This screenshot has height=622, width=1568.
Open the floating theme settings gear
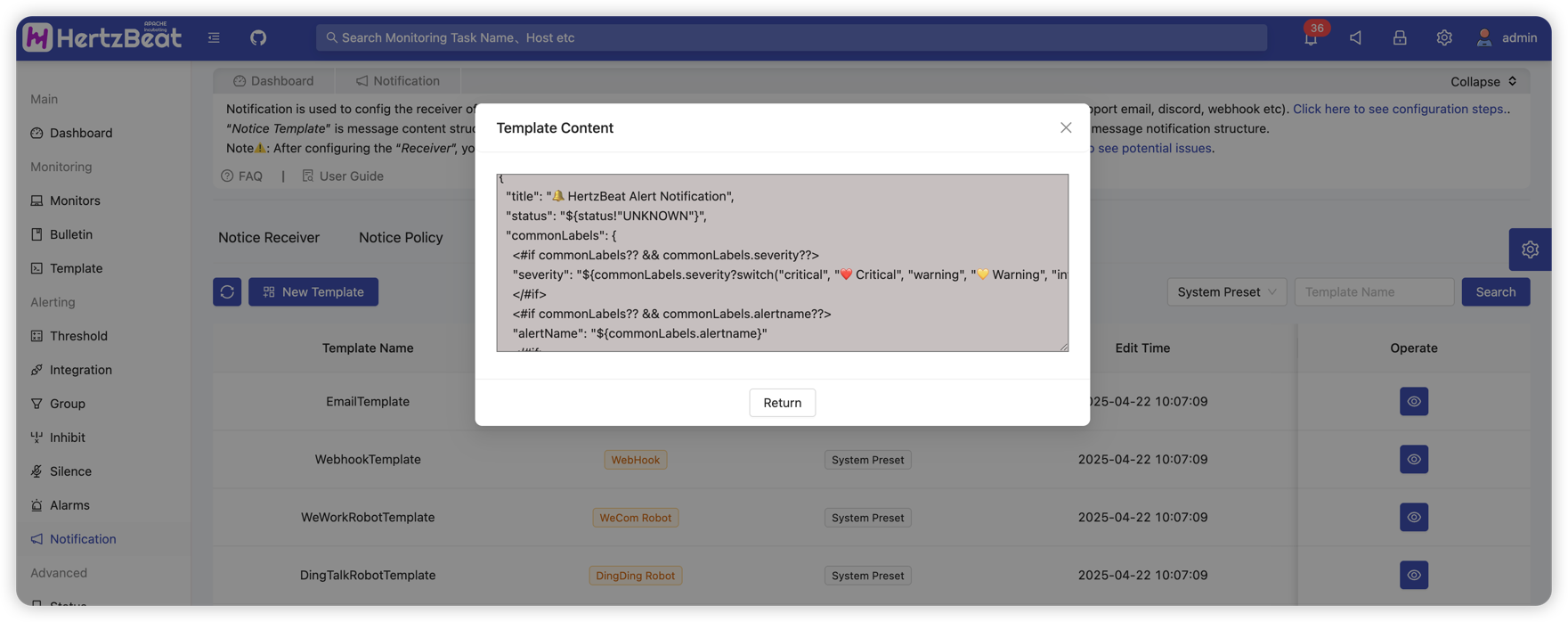pos(1530,250)
